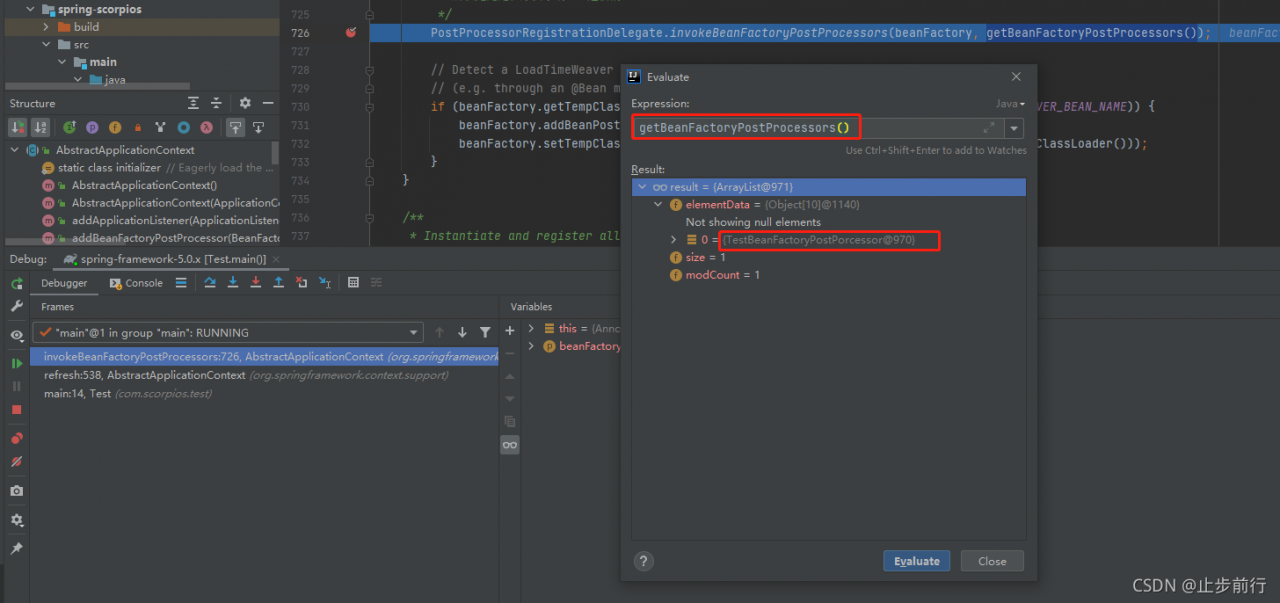Open Java language dropdown in Evaluate
Viewport: 1280px width, 603px height.
[x=1010, y=104]
